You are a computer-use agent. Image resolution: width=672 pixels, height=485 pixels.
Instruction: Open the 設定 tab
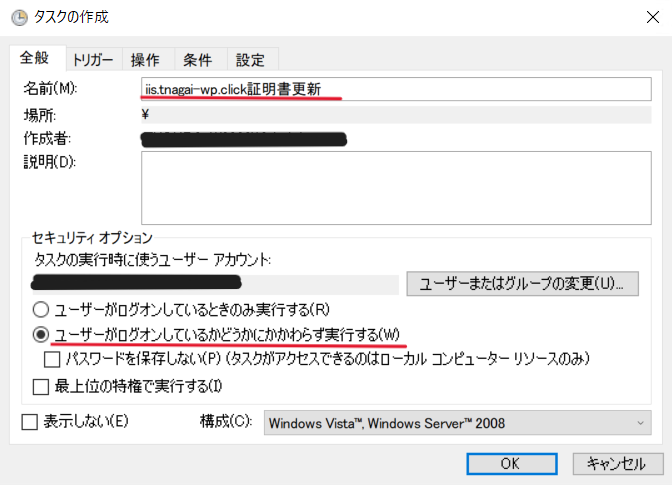pyautogui.click(x=250, y=59)
